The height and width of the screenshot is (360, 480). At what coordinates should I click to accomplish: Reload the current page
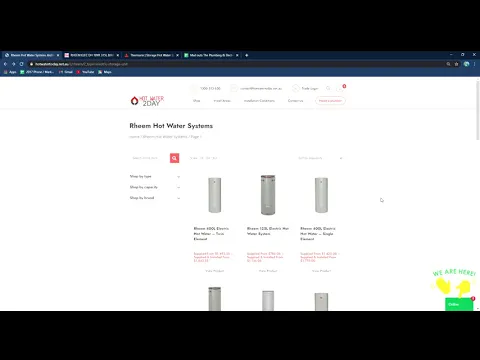pyautogui.click(x=21, y=64)
